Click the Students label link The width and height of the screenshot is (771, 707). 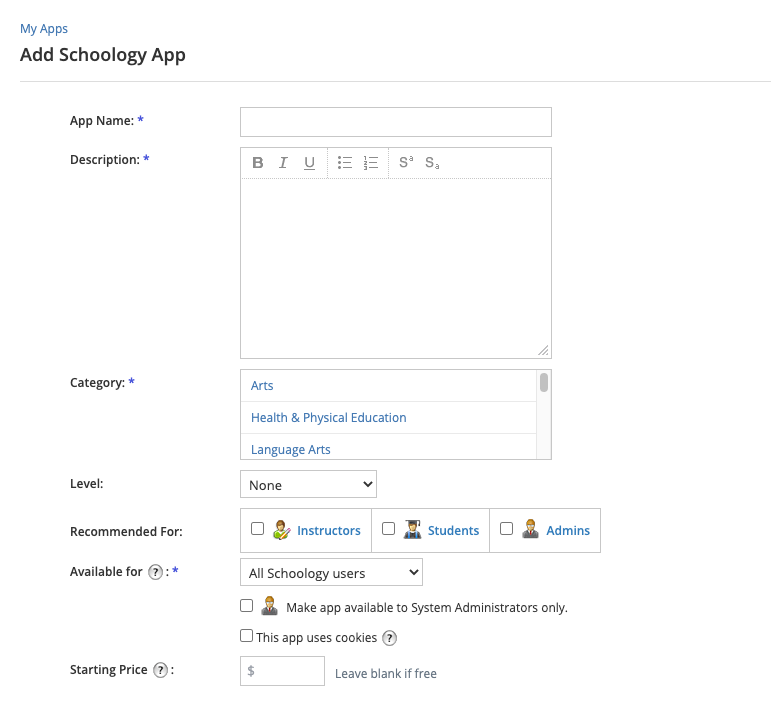point(453,530)
